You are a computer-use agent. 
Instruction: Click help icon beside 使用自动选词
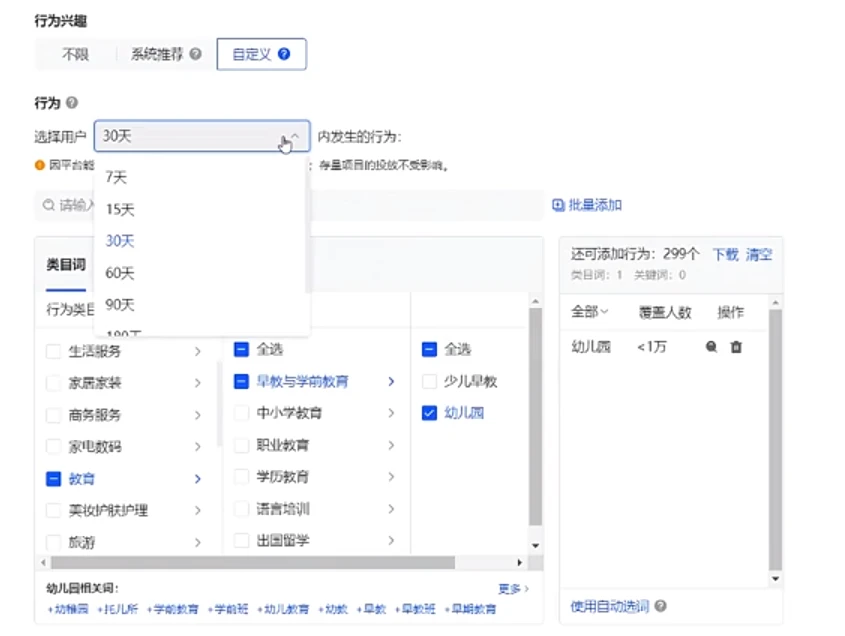pyautogui.click(x=661, y=606)
